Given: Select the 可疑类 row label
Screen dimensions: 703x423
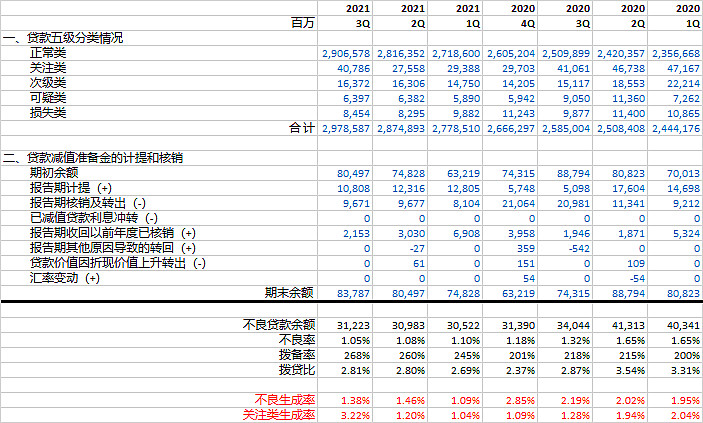Looking at the screenshot, I should point(48,98).
